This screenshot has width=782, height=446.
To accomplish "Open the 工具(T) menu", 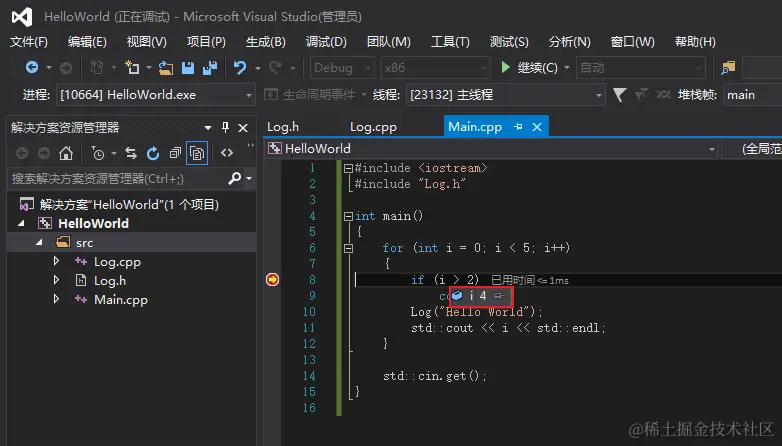I will point(450,42).
